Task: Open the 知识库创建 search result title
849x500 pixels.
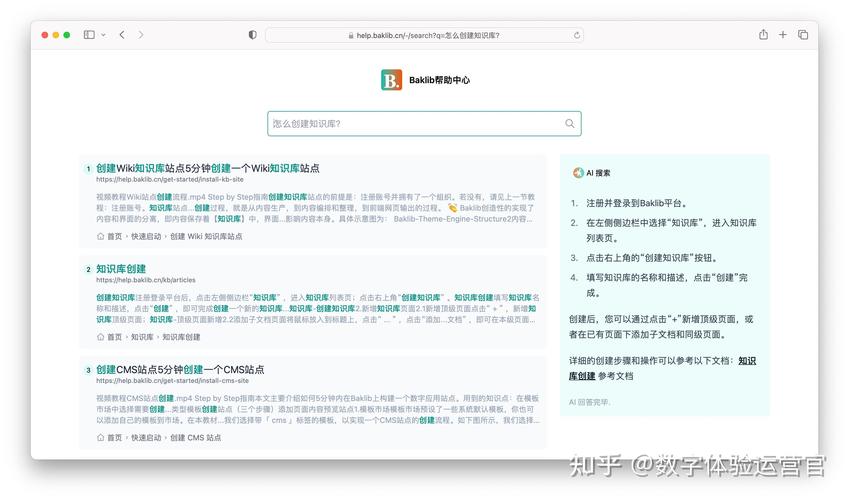Action: [x=121, y=269]
